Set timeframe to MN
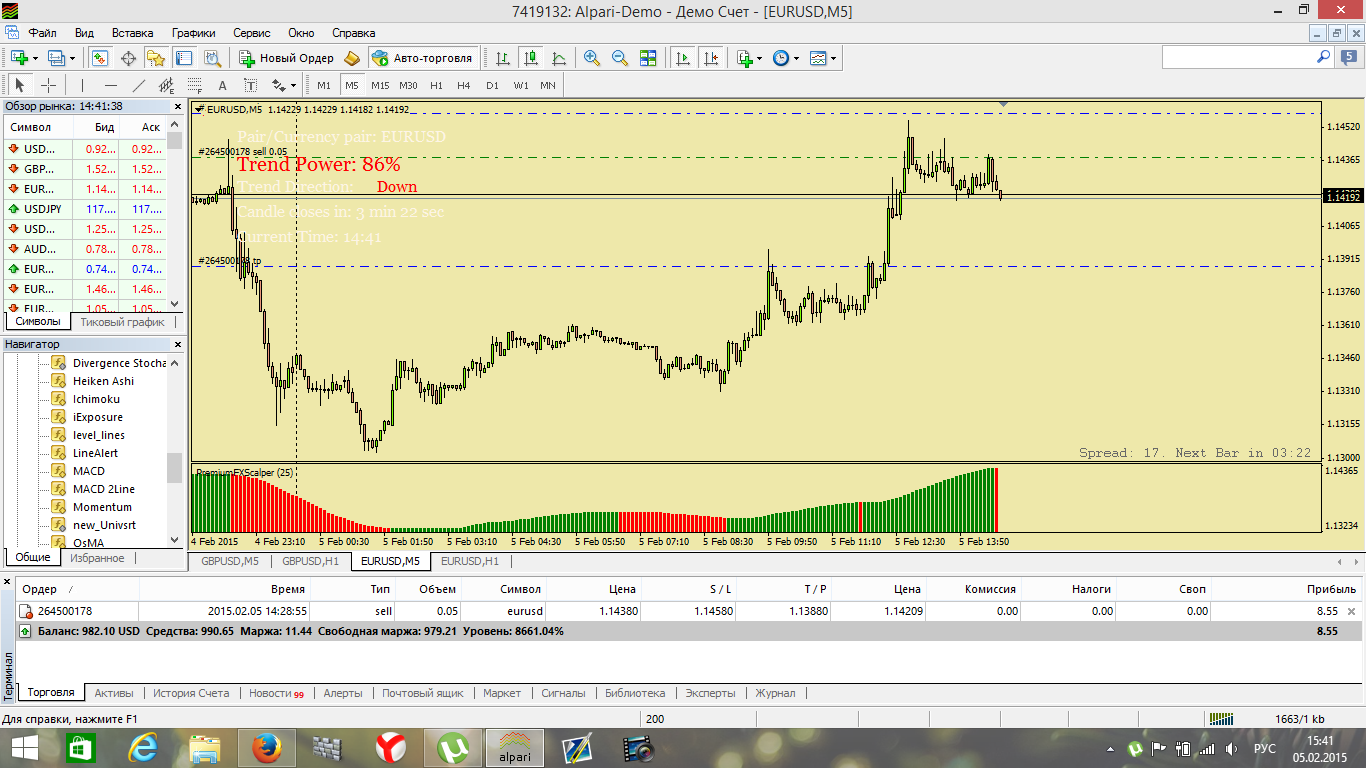The image size is (1366, 768). point(548,85)
